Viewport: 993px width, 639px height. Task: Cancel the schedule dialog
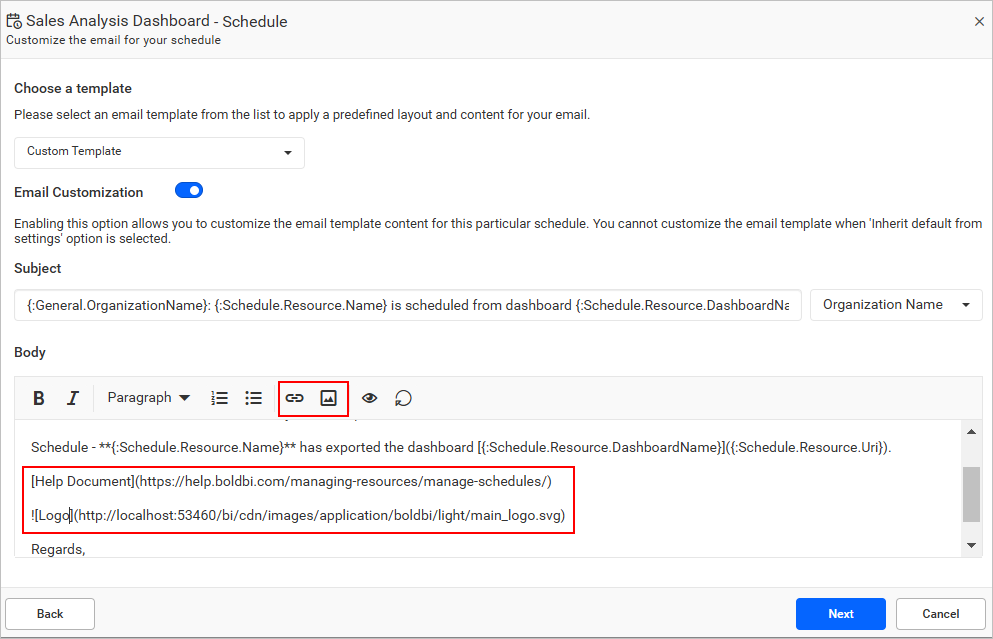pyautogui.click(x=940, y=614)
